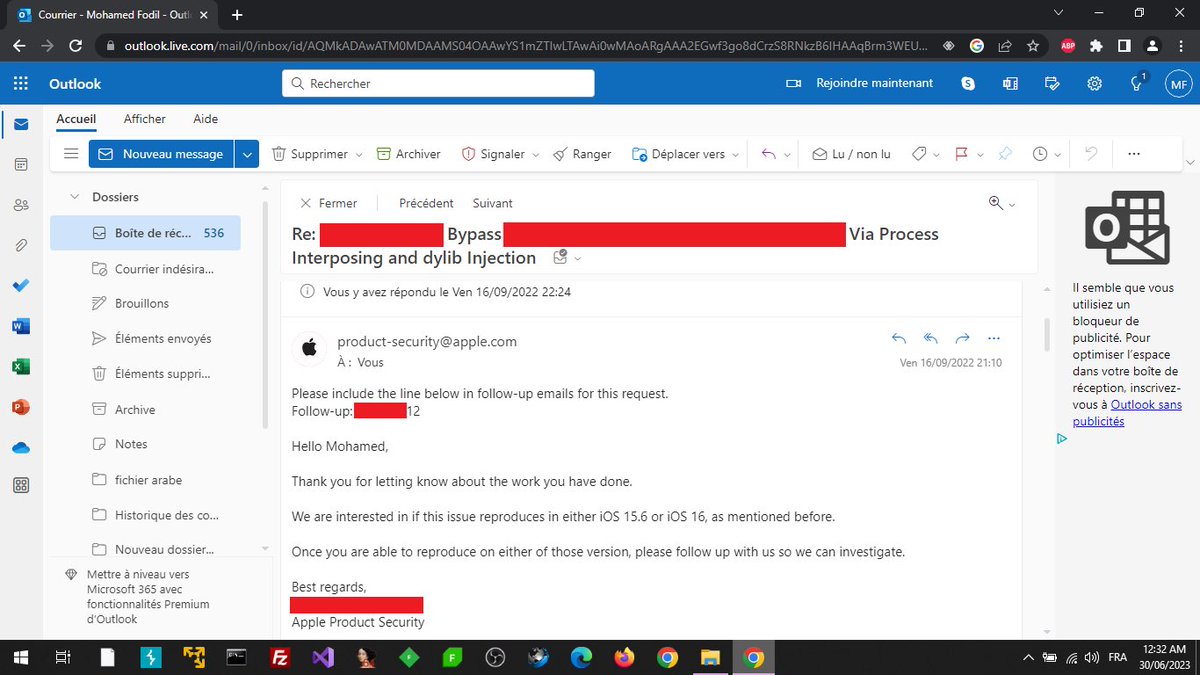This screenshot has height=675, width=1200.
Task: Forward the Apple email
Action: pos(962,338)
